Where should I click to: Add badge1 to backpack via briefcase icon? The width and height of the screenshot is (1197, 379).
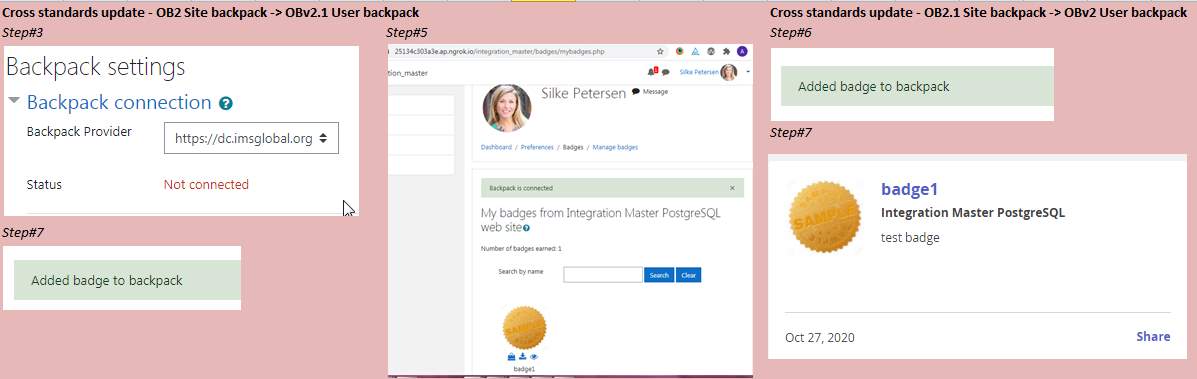[511, 356]
